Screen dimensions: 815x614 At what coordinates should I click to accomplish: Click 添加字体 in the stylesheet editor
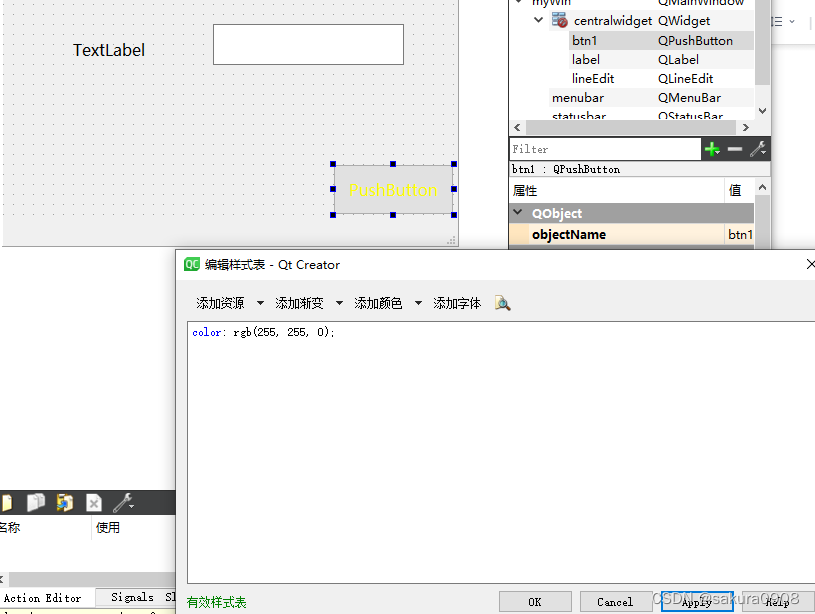[457, 303]
